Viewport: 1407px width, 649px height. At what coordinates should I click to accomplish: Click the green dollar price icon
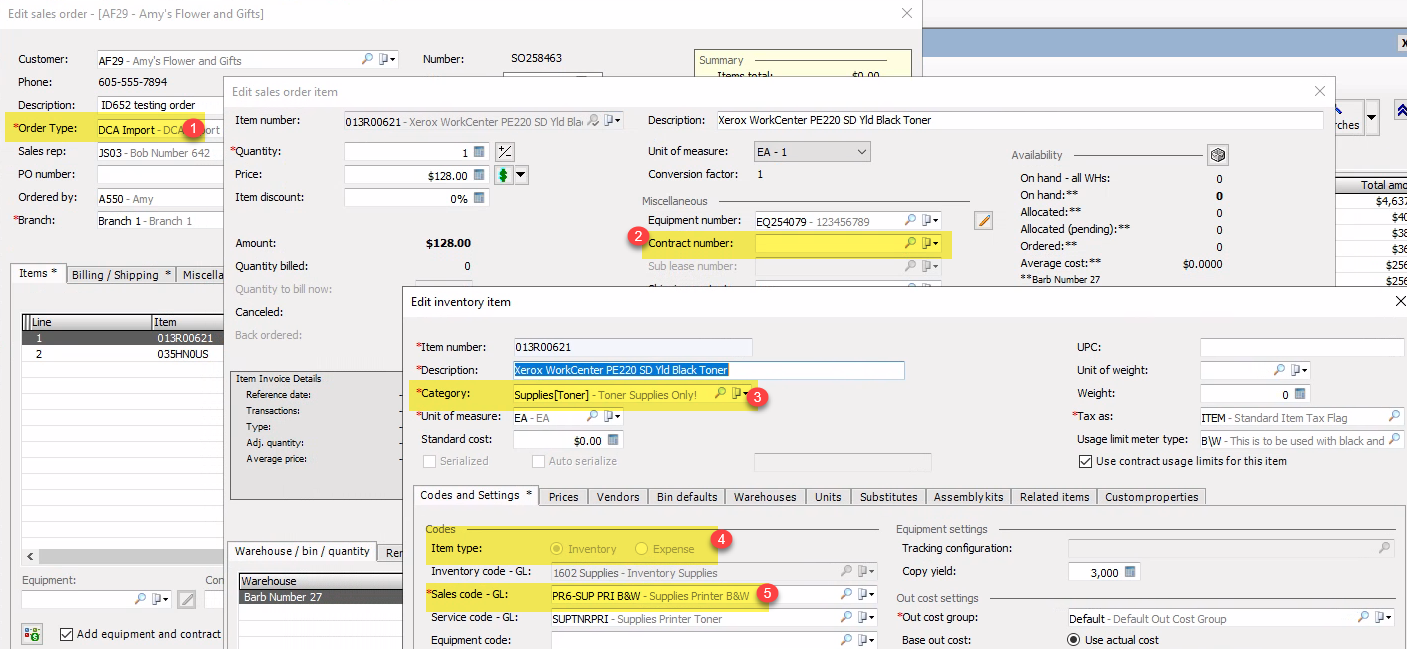pos(505,175)
